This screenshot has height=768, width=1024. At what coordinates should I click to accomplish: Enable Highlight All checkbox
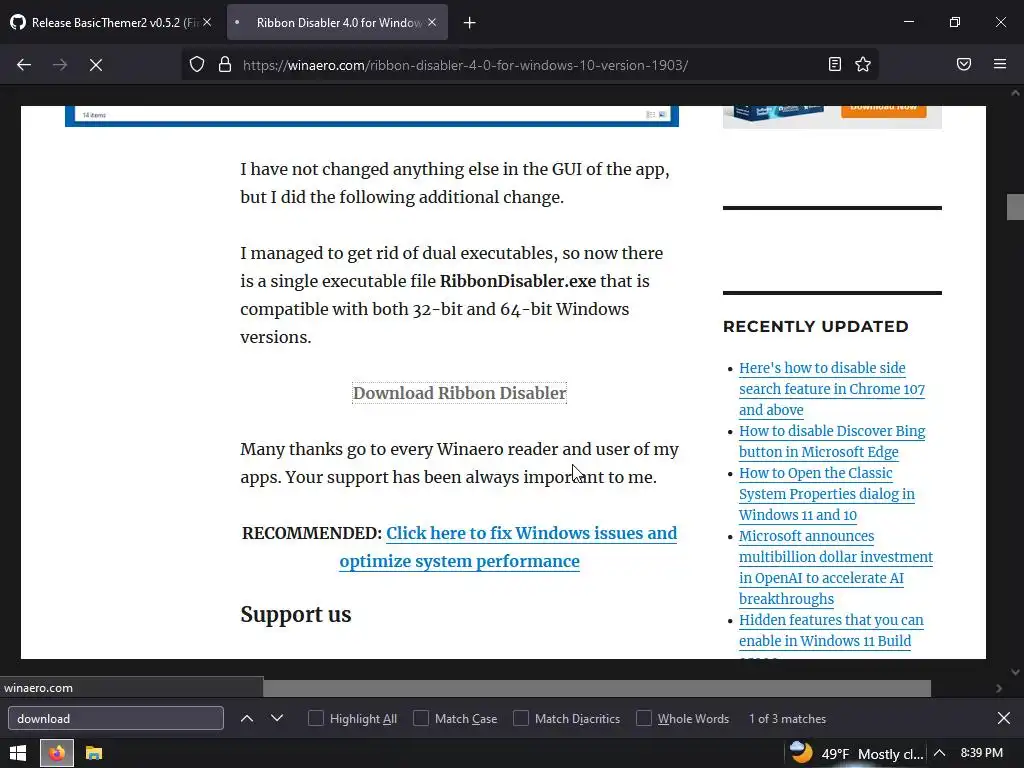[x=315, y=718]
